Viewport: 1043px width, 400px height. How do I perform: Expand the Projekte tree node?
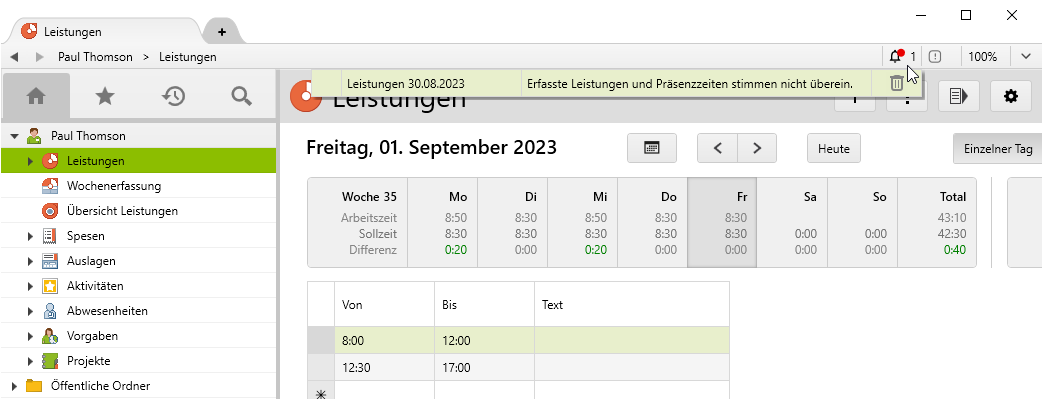coord(30,361)
